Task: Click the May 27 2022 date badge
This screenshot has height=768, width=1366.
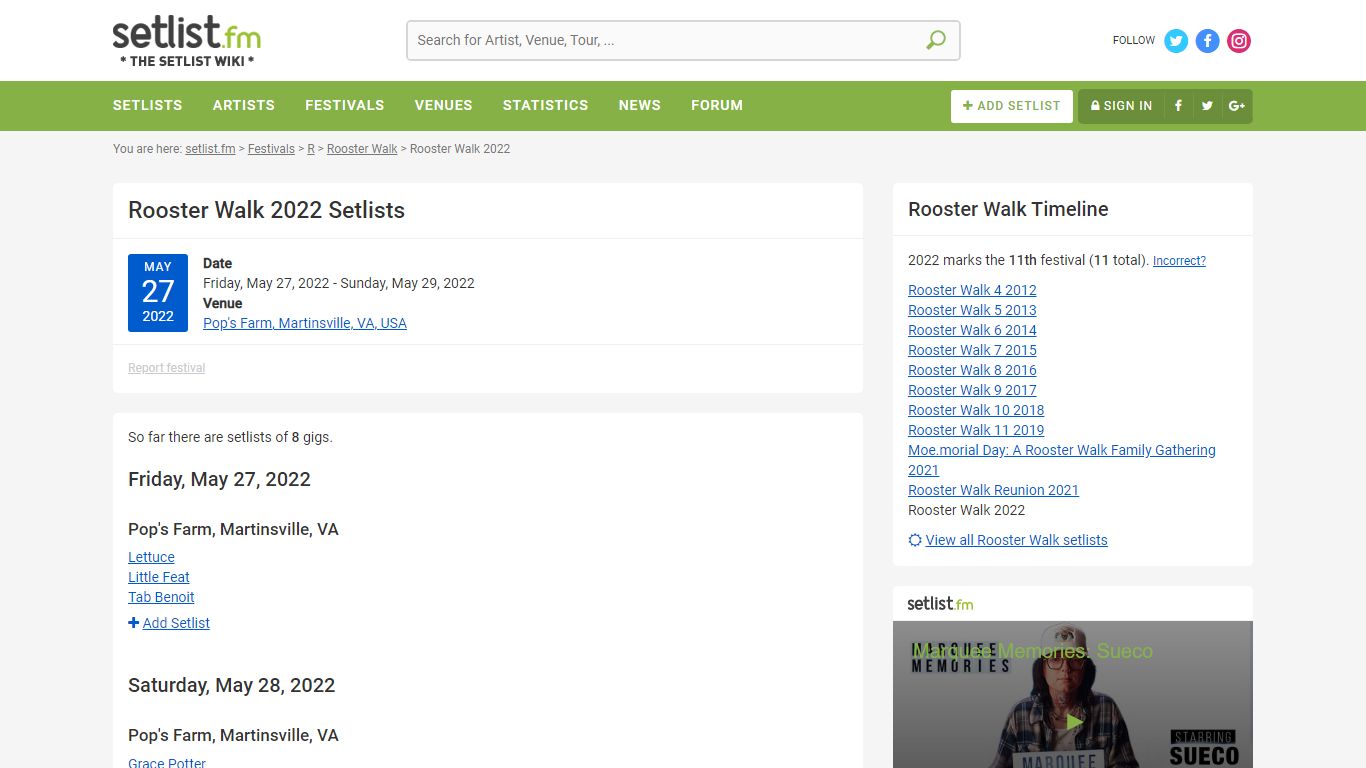Action: [158, 293]
